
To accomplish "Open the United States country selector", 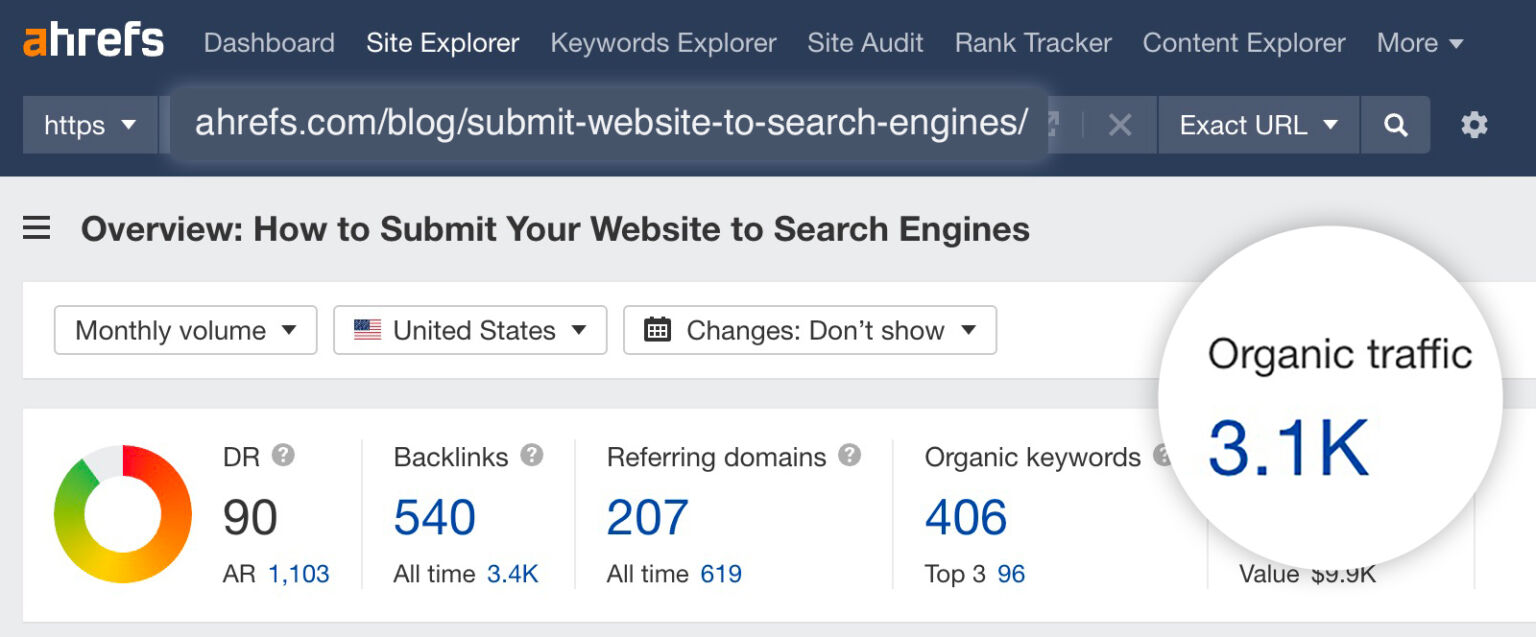I will (469, 330).
